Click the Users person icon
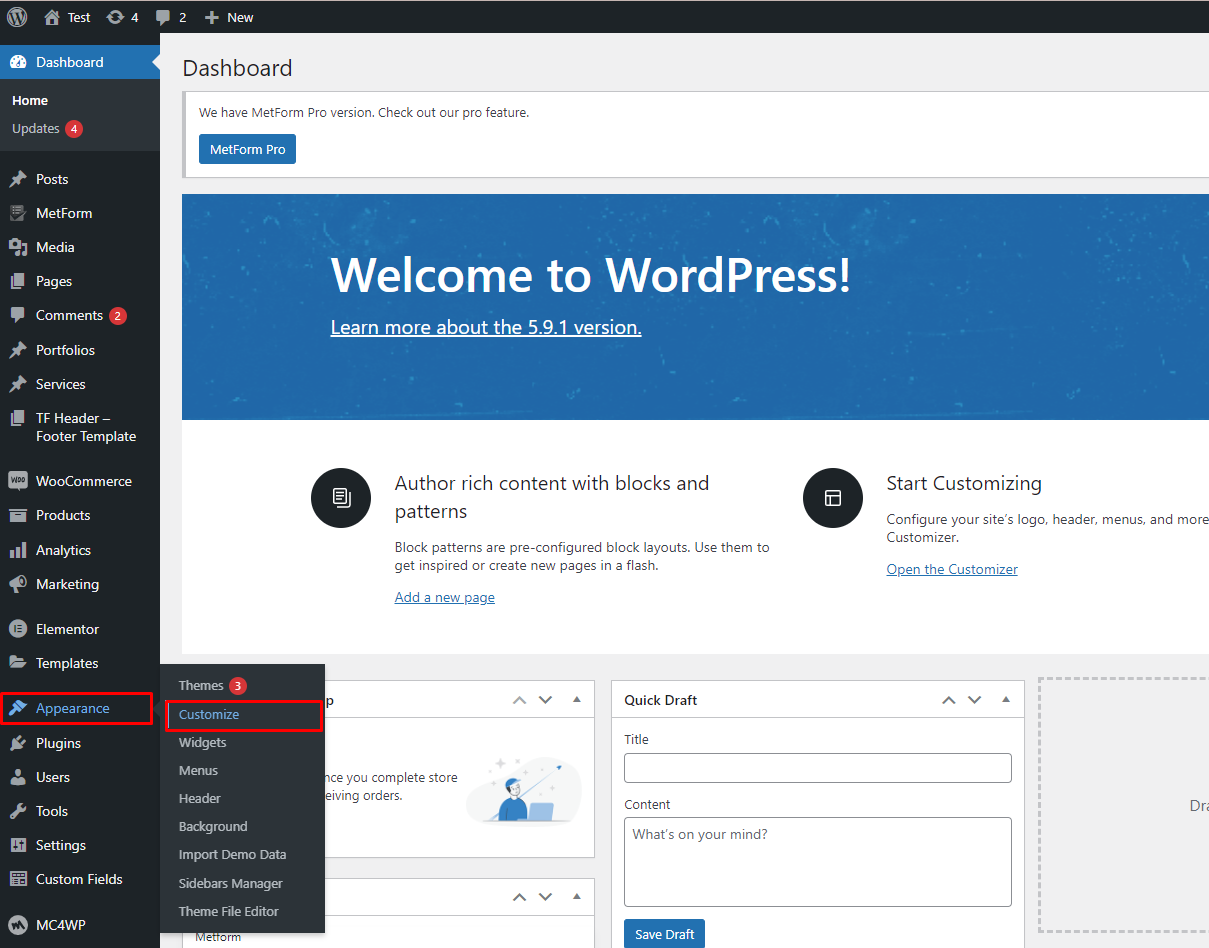The height and width of the screenshot is (948, 1209). click(x=18, y=777)
